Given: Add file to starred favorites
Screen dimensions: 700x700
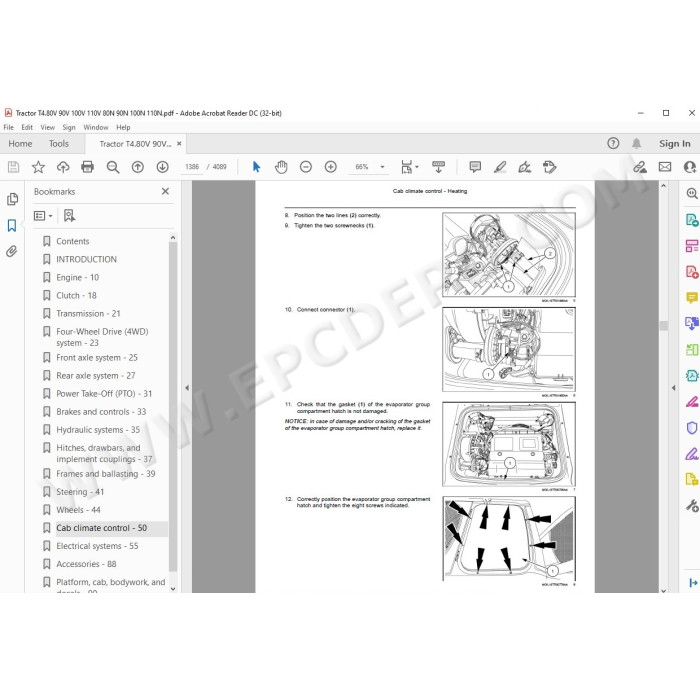Looking at the screenshot, I should pos(38,167).
